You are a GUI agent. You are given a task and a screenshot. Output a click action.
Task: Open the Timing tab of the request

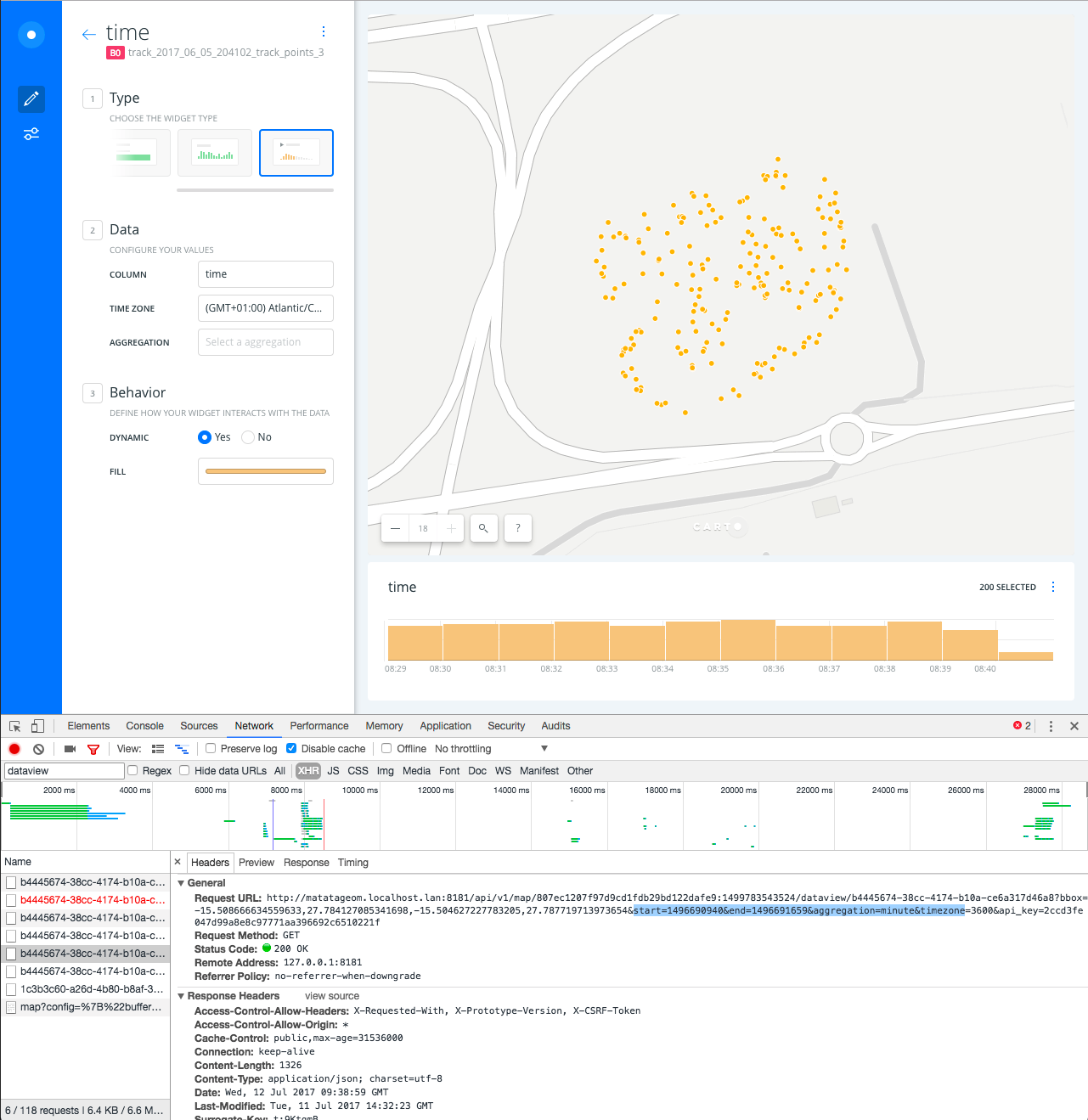click(x=353, y=863)
